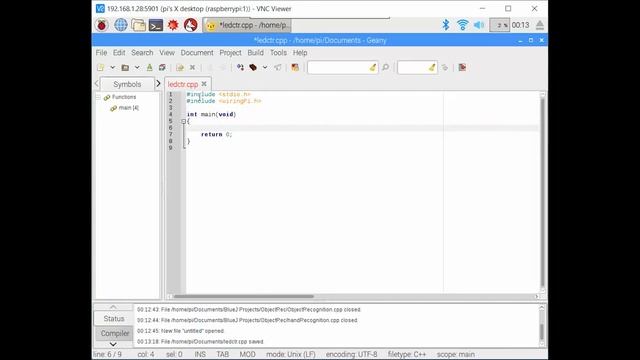Click 'mode: Unix (LF)' in status bar
This screenshot has height=360, width=640.
291,354
